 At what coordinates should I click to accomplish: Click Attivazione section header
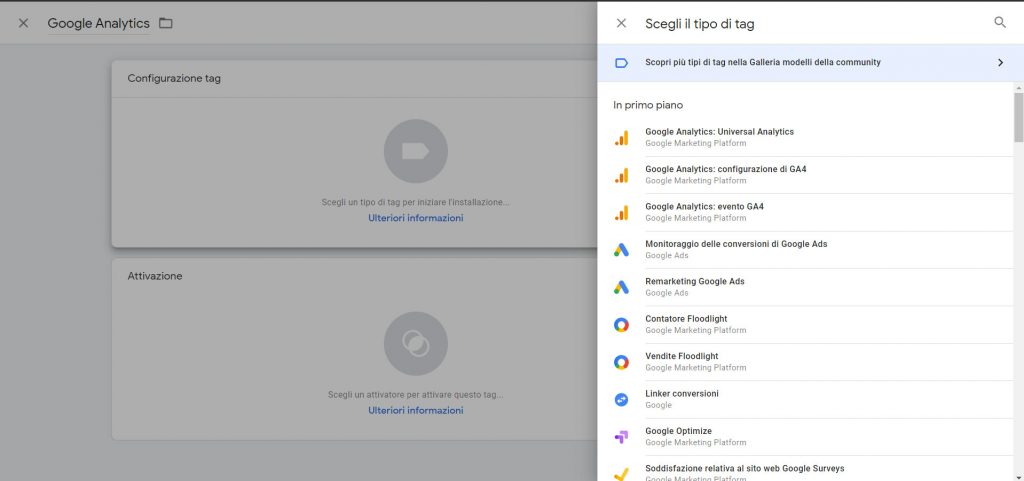coord(155,276)
